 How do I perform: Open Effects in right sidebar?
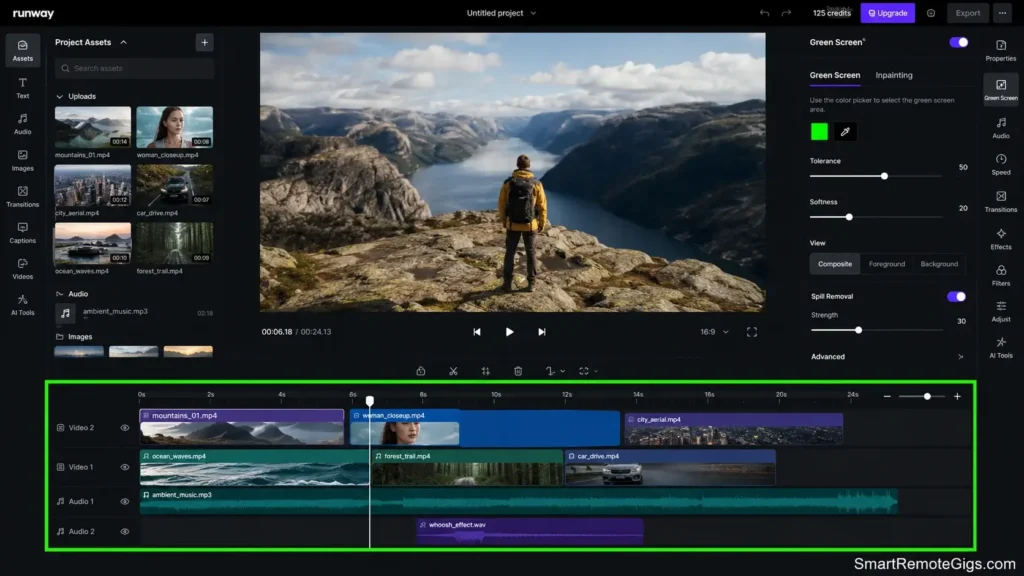click(1000, 238)
